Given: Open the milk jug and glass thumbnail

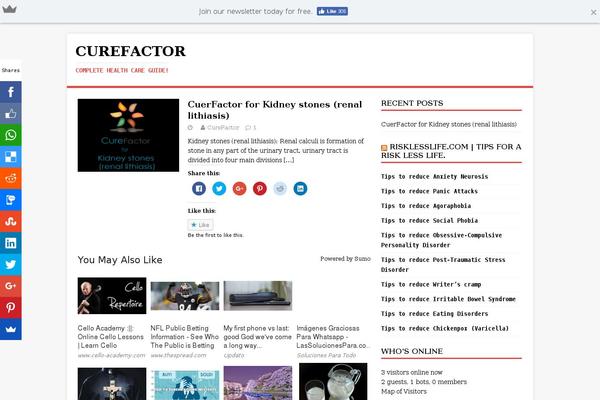Looking at the screenshot, I should (333, 382).
